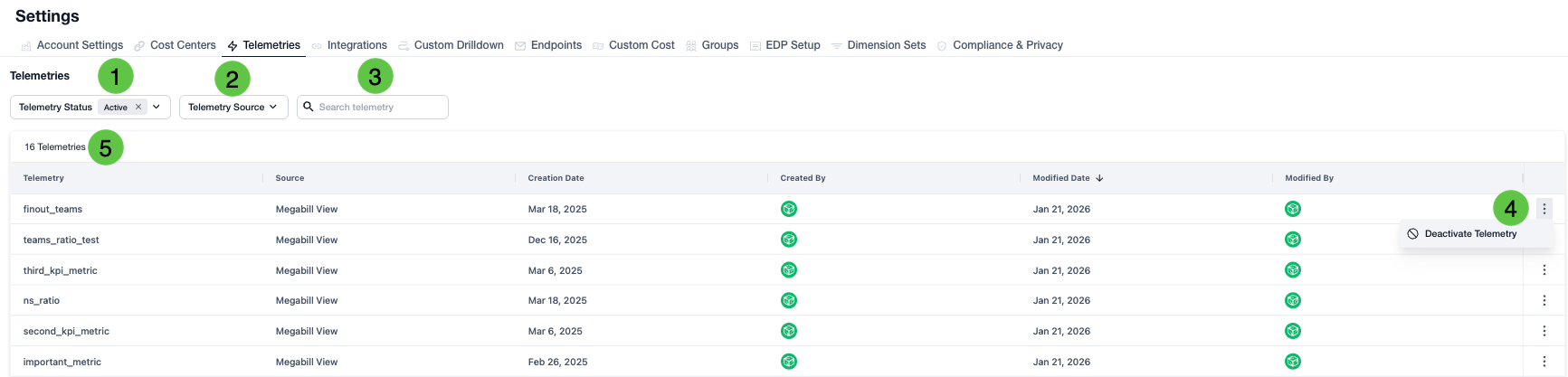Open three-dot menu for third_kpi_metric row
Screen dimensions: 1568x377
point(1544,270)
